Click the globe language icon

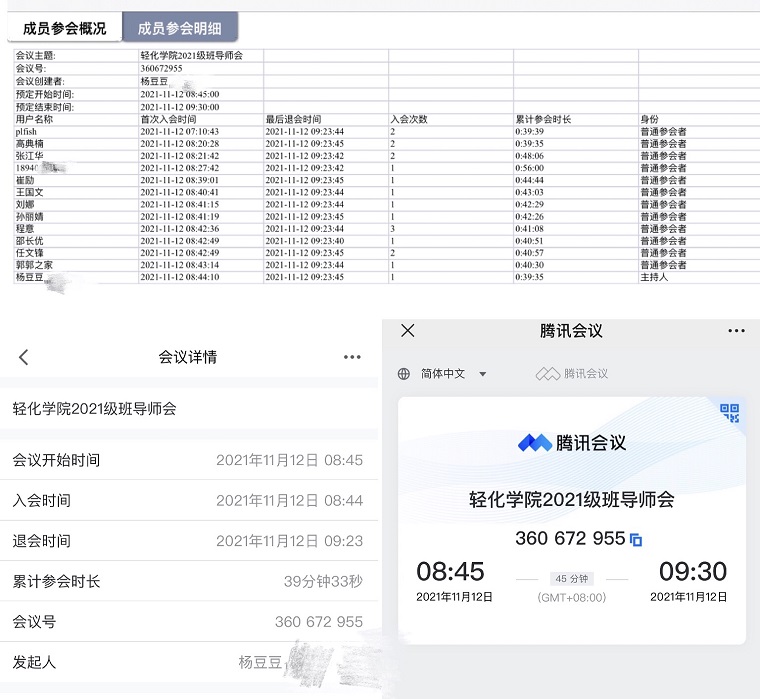[x=404, y=374]
